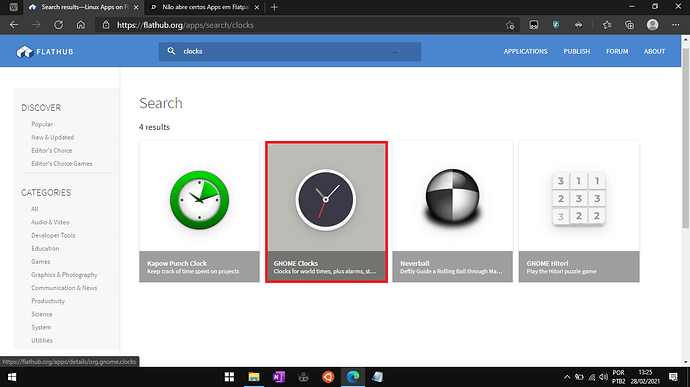Select the All category

tap(35, 209)
